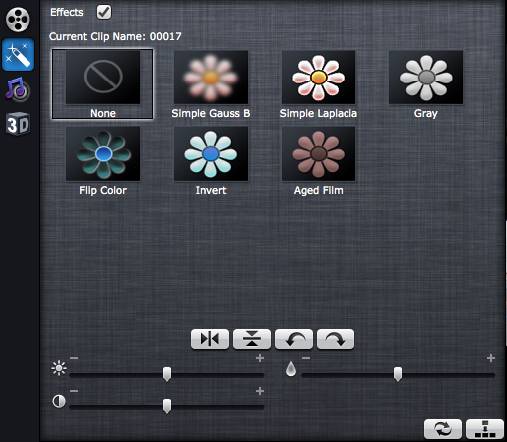The image size is (507, 442).
Task: Click the saturation droplet slider handle
Action: point(398,374)
